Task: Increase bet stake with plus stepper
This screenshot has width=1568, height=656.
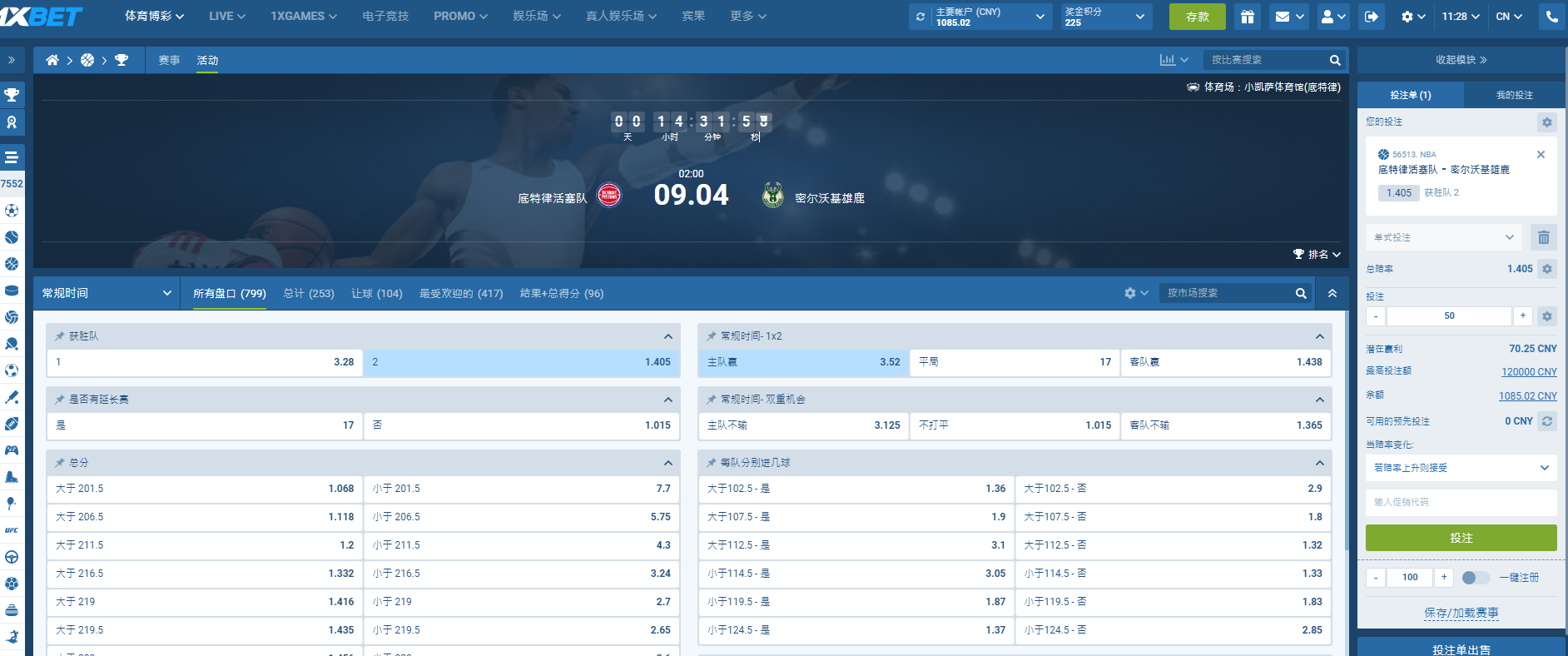Action: point(1522,316)
